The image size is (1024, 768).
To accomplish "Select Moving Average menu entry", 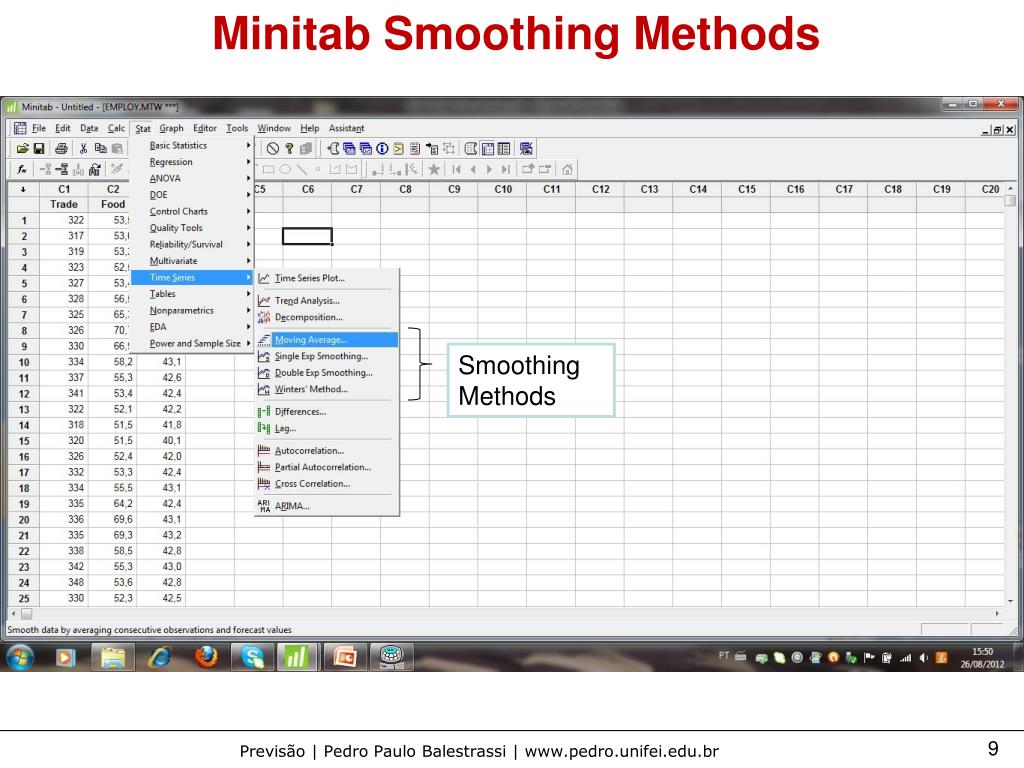I will pos(327,340).
